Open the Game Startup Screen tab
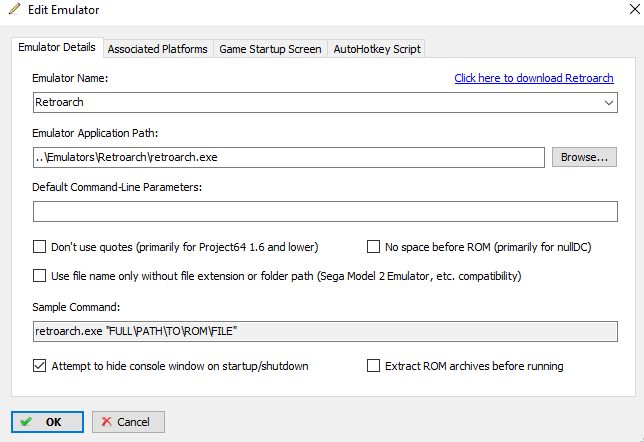 pyautogui.click(x=270, y=49)
